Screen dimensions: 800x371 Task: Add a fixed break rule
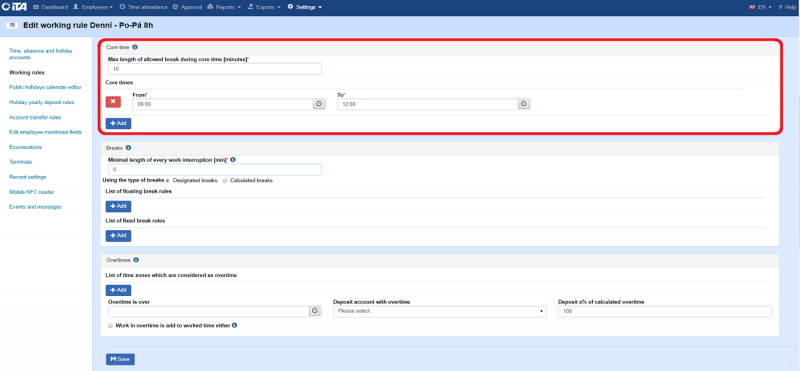118,236
